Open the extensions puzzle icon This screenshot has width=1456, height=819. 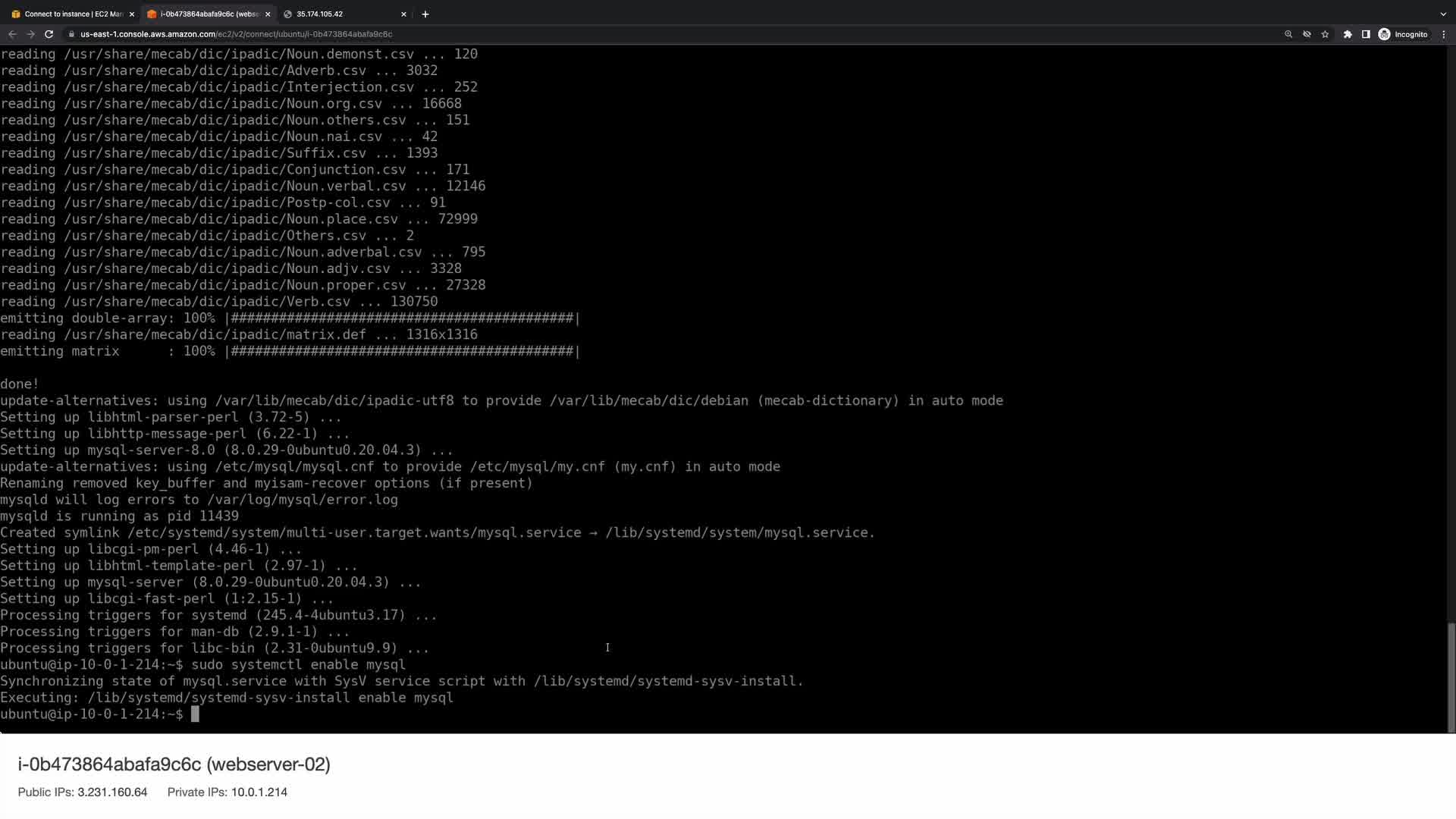(x=1348, y=34)
